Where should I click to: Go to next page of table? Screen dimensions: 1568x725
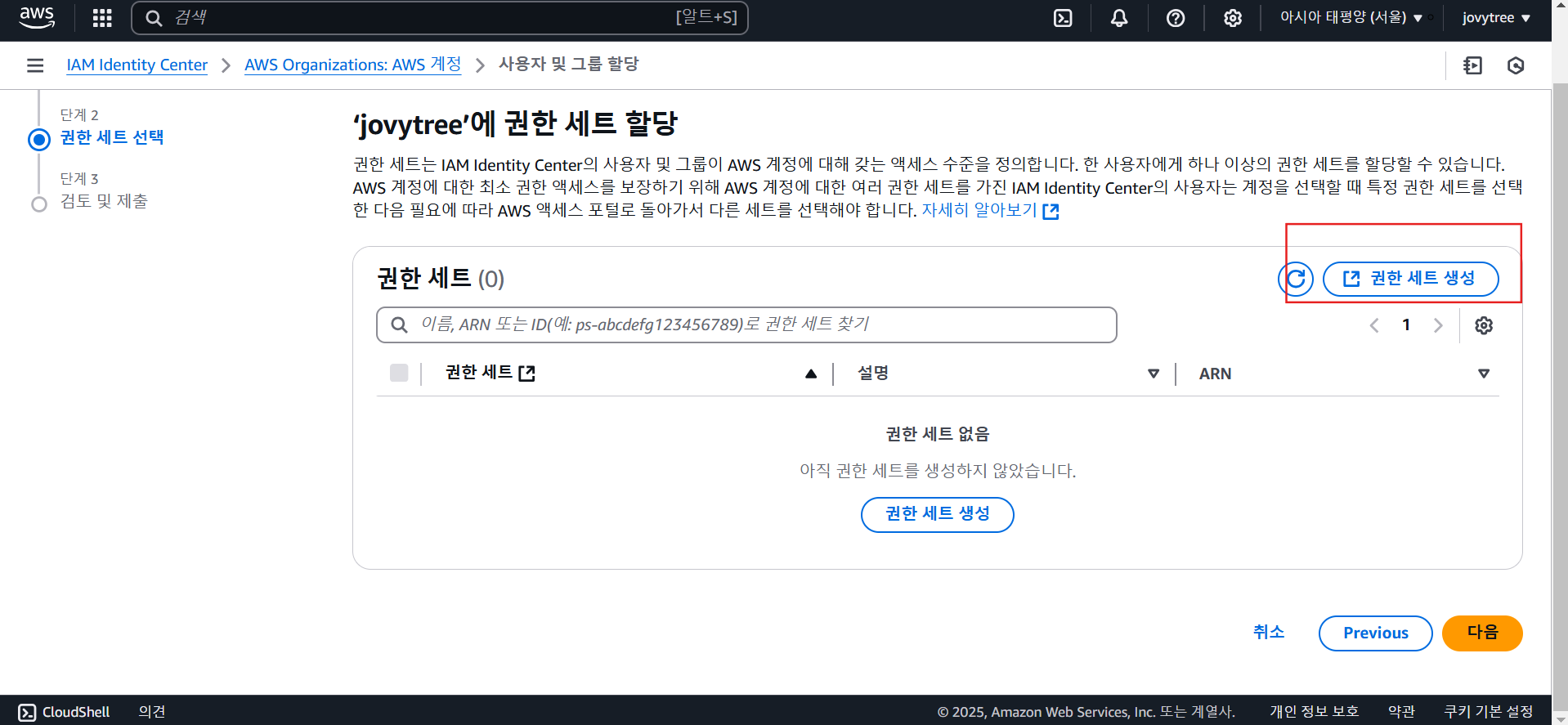1438,325
